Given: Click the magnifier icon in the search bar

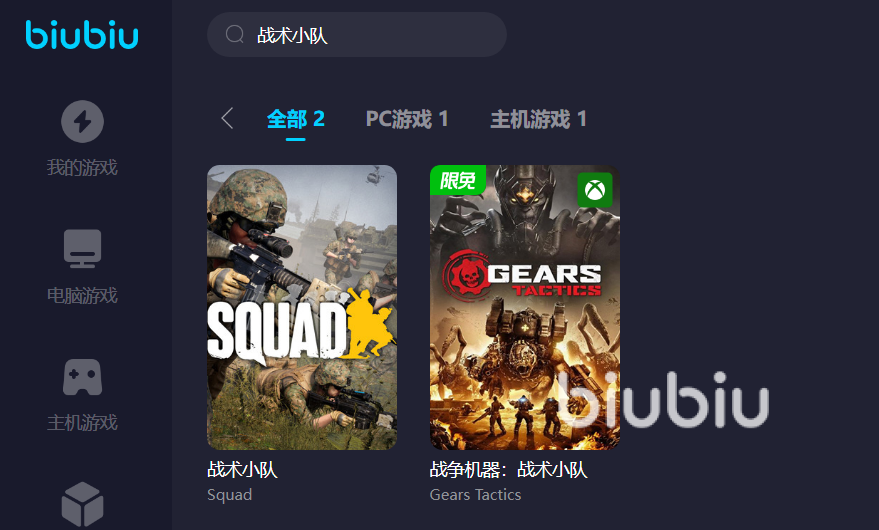Looking at the screenshot, I should click(234, 35).
